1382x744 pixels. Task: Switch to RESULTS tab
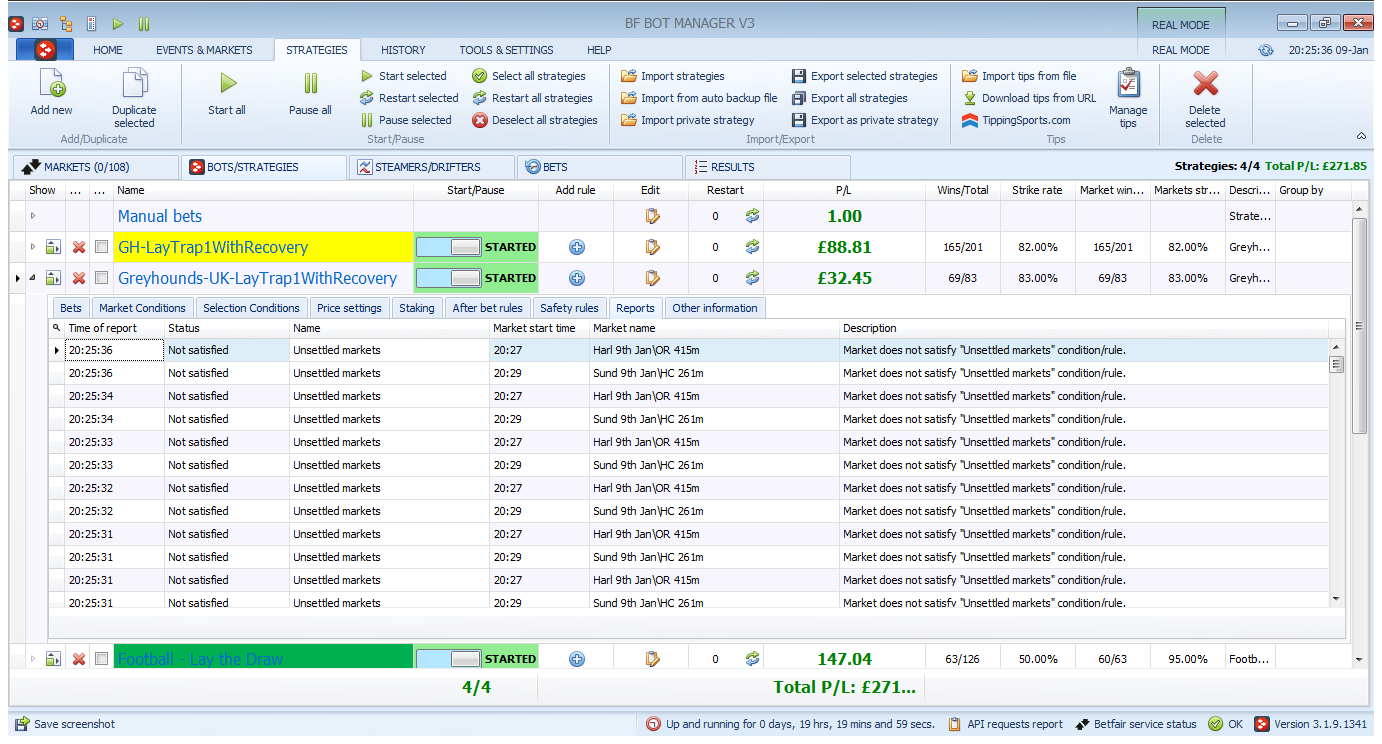(768, 167)
